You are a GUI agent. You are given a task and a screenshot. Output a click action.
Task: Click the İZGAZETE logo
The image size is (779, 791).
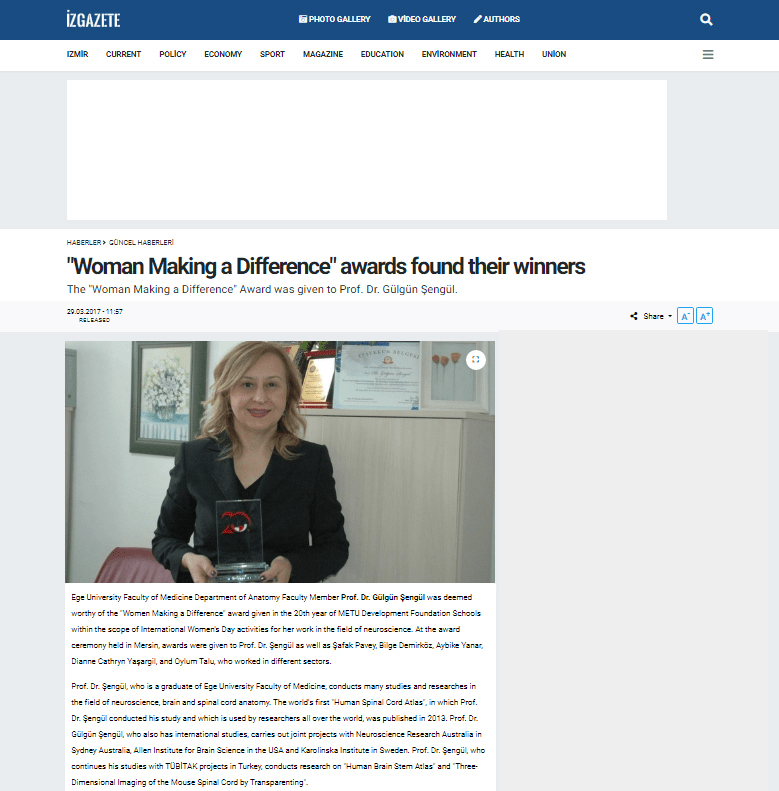[x=93, y=19]
